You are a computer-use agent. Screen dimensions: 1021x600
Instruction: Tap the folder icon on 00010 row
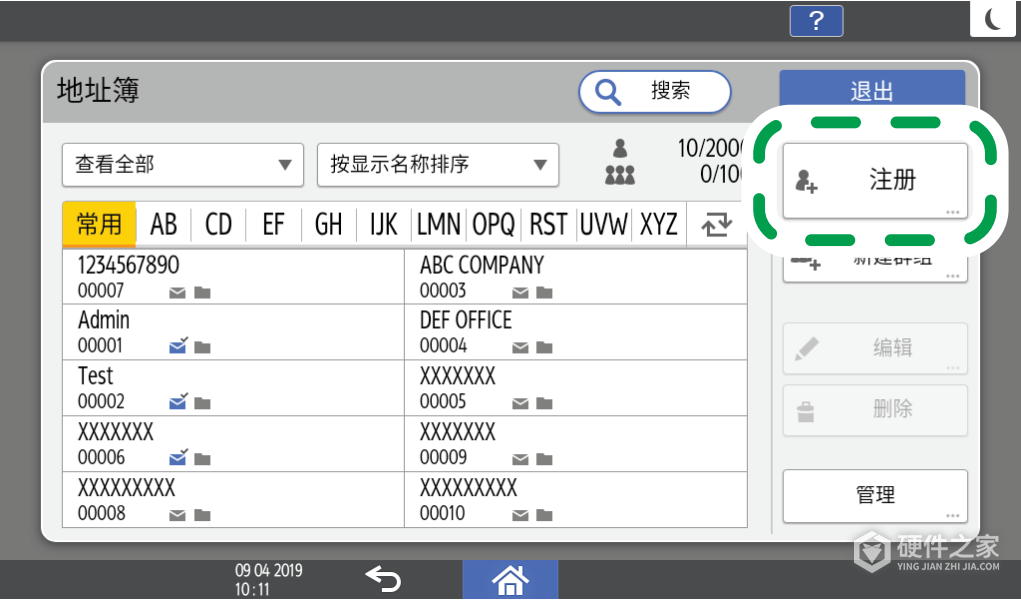pos(544,515)
